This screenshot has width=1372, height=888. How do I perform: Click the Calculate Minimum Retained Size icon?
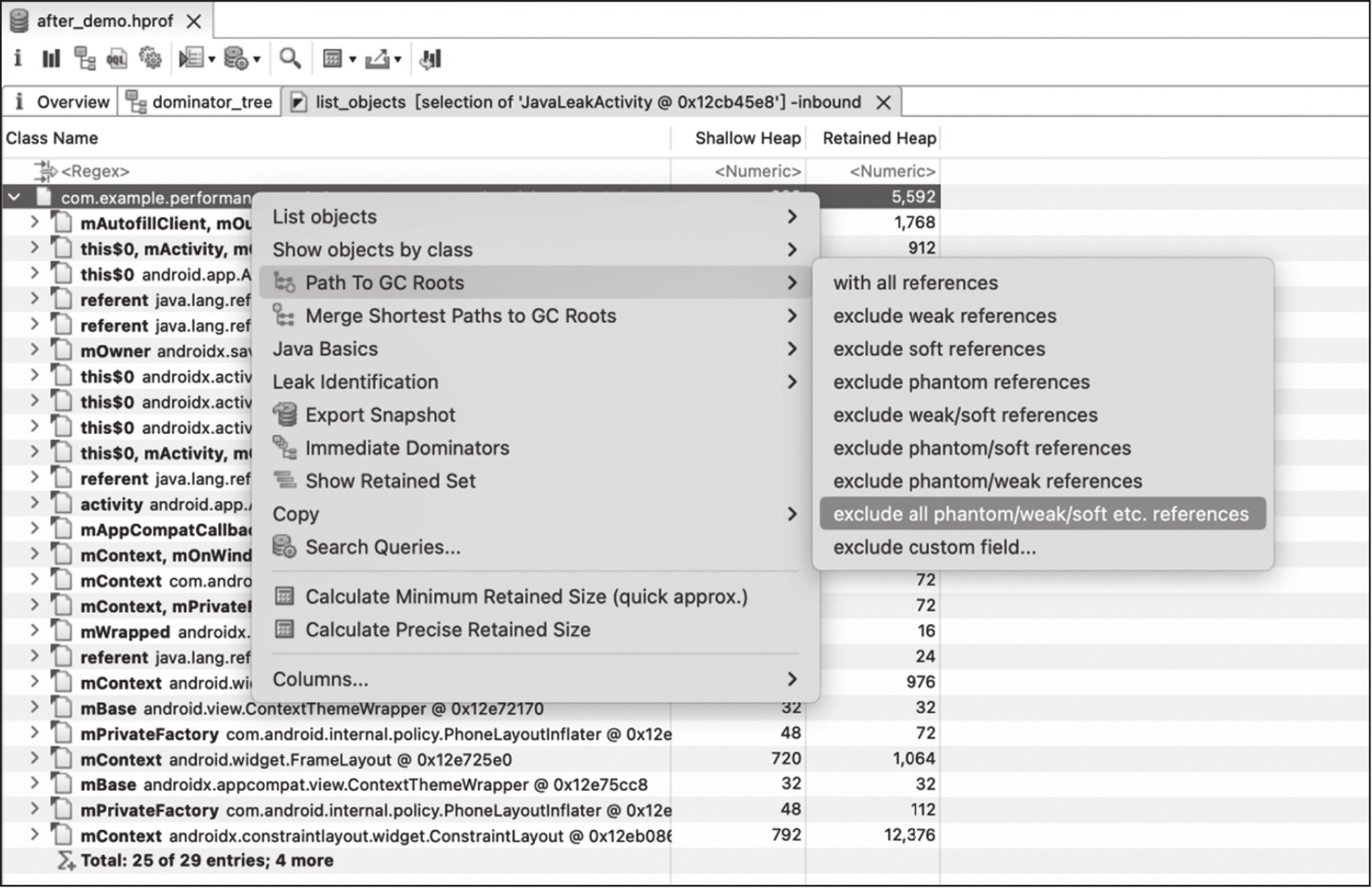click(x=284, y=597)
